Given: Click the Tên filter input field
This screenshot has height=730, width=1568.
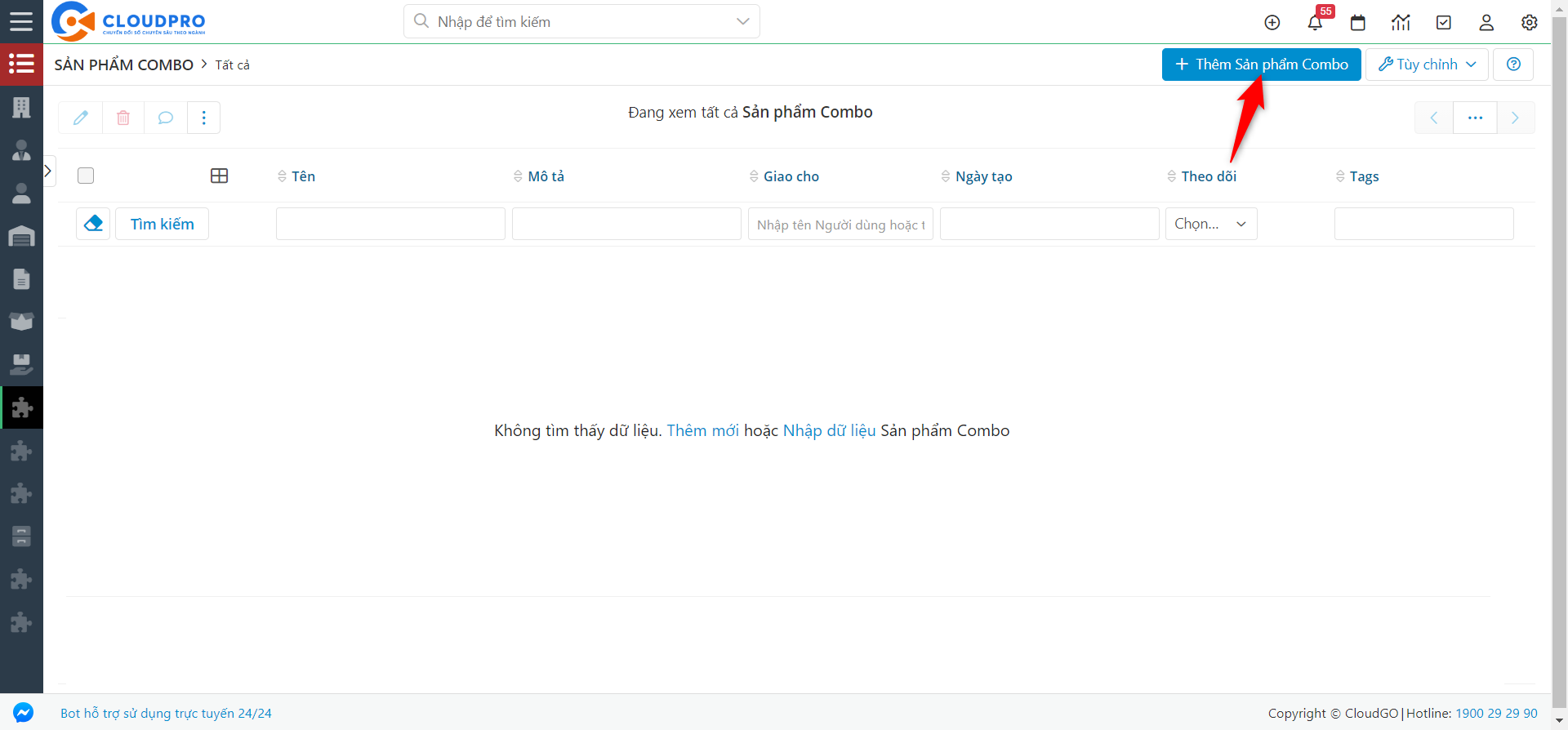Looking at the screenshot, I should tap(390, 224).
